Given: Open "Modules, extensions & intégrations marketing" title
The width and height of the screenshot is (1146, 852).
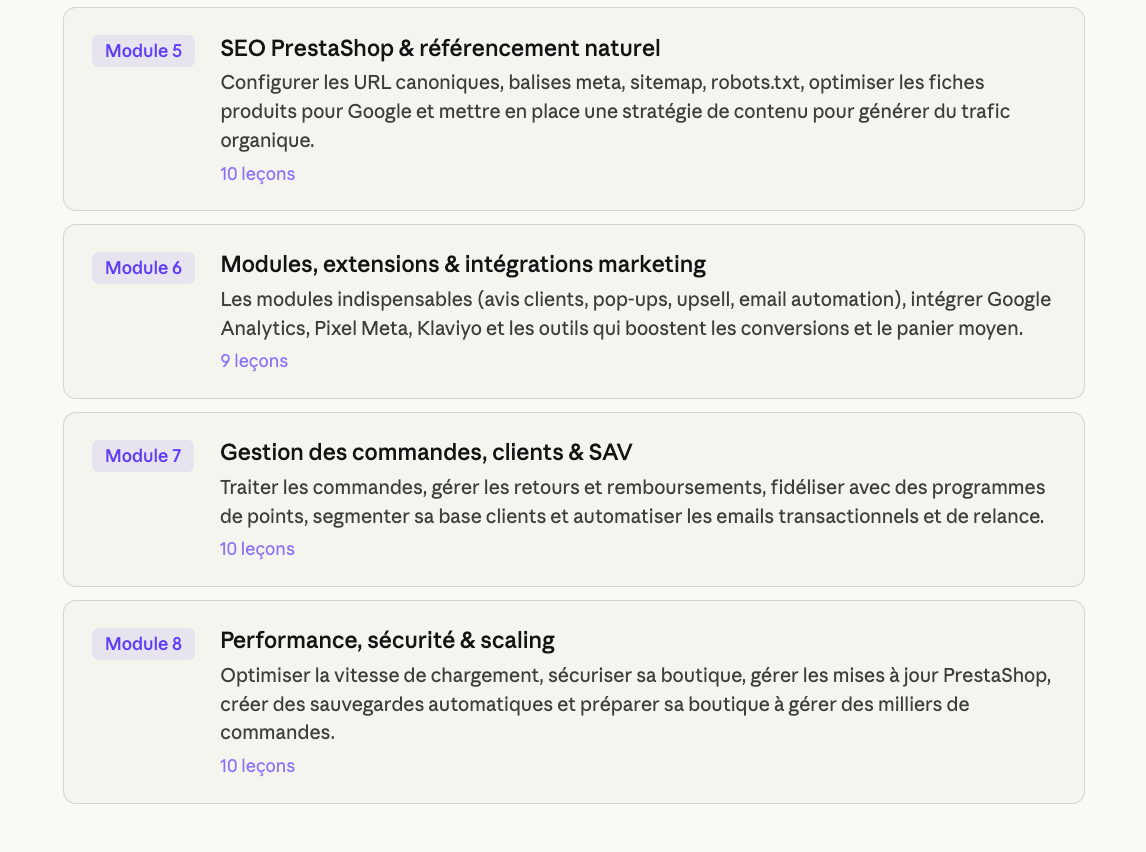Looking at the screenshot, I should (x=463, y=265).
